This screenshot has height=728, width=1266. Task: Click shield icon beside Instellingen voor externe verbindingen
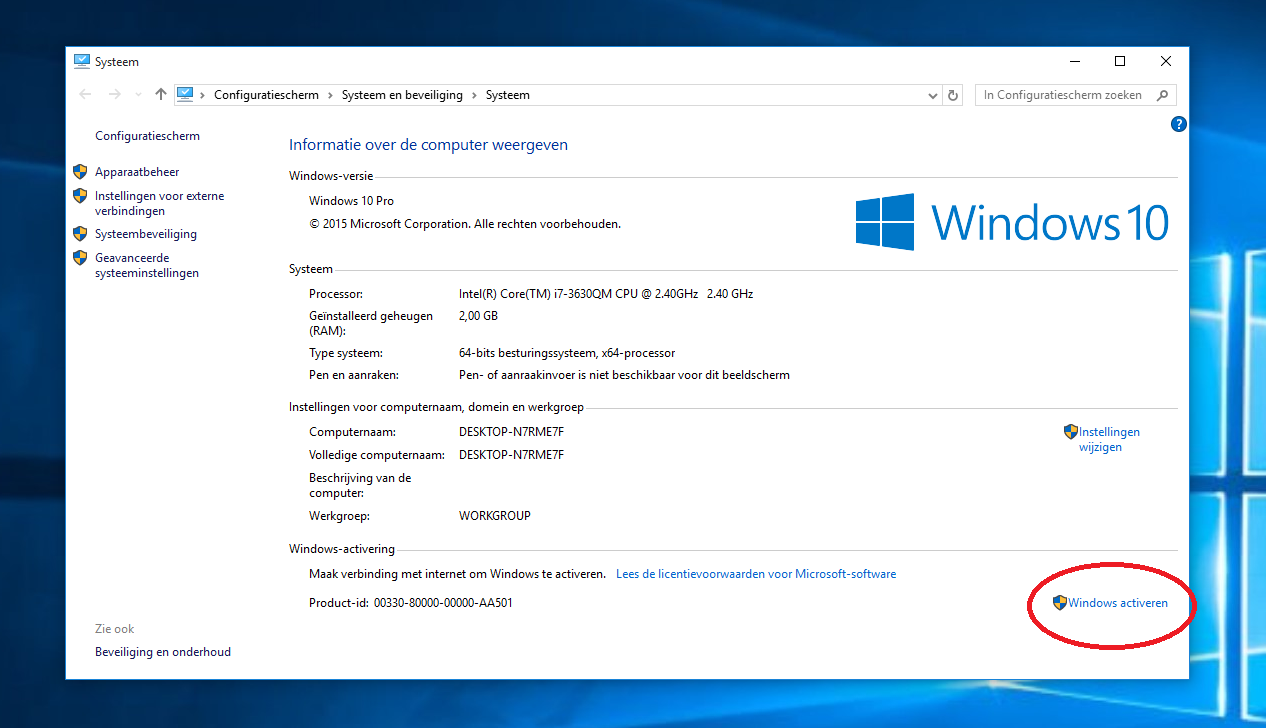tap(81, 195)
